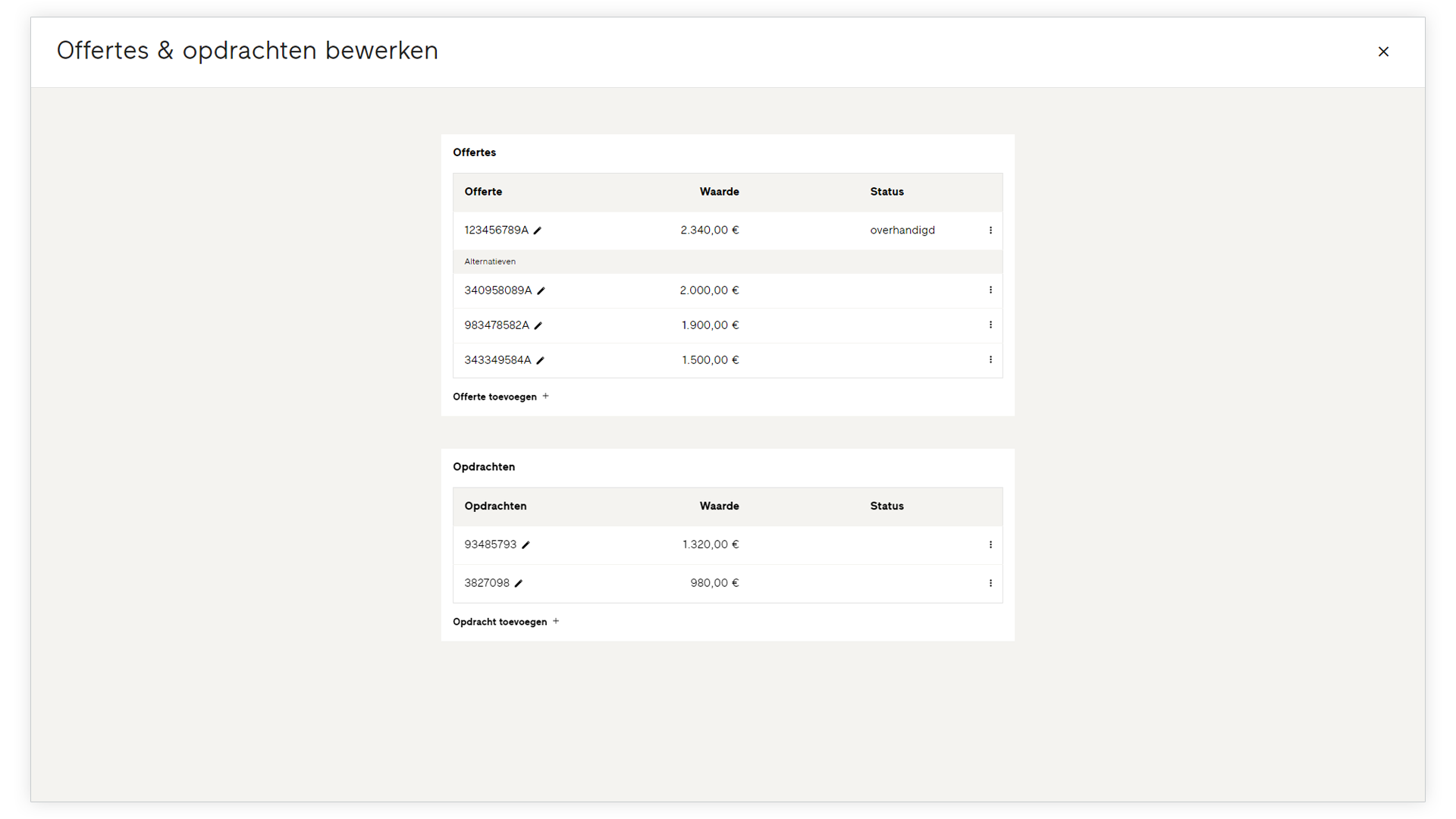The width and height of the screenshot is (1456, 819).
Task: Click the Offertes section title
Action: (x=475, y=152)
